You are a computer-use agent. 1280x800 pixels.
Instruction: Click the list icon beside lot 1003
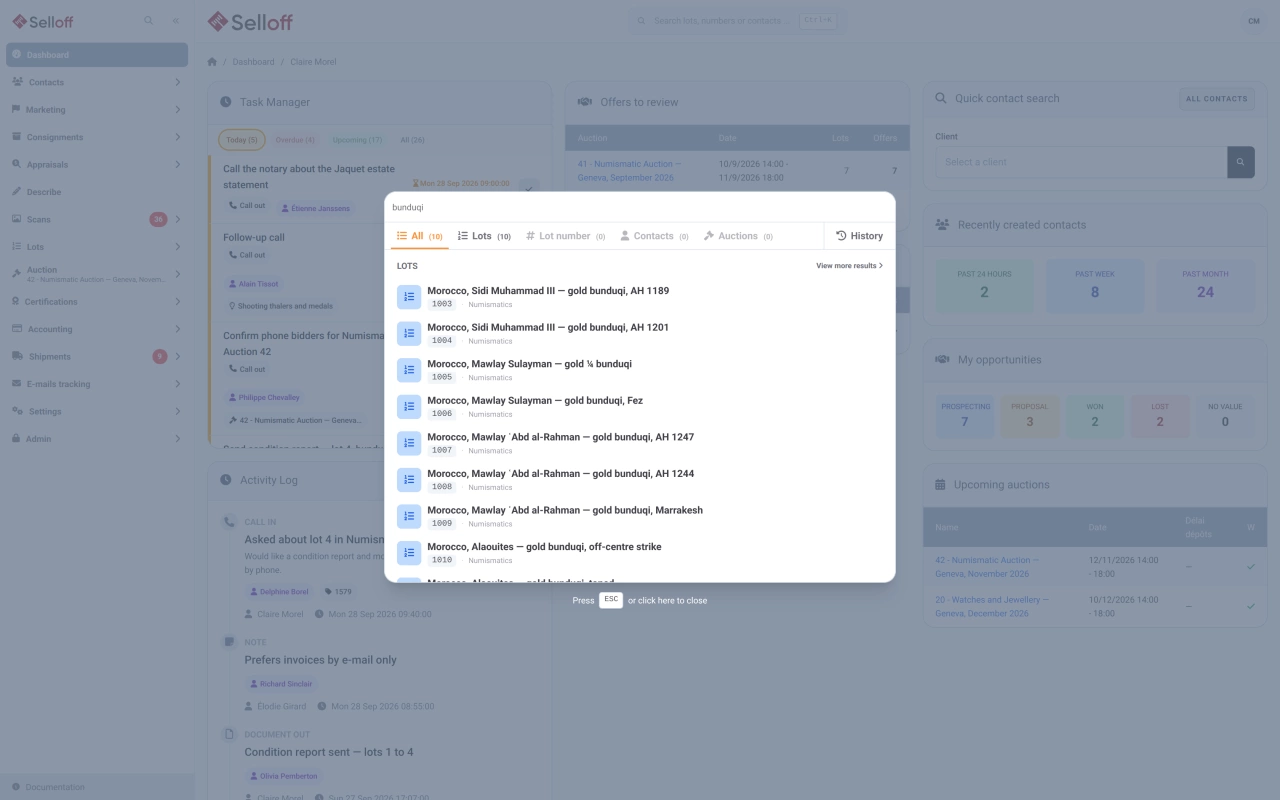click(x=409, y=297)
